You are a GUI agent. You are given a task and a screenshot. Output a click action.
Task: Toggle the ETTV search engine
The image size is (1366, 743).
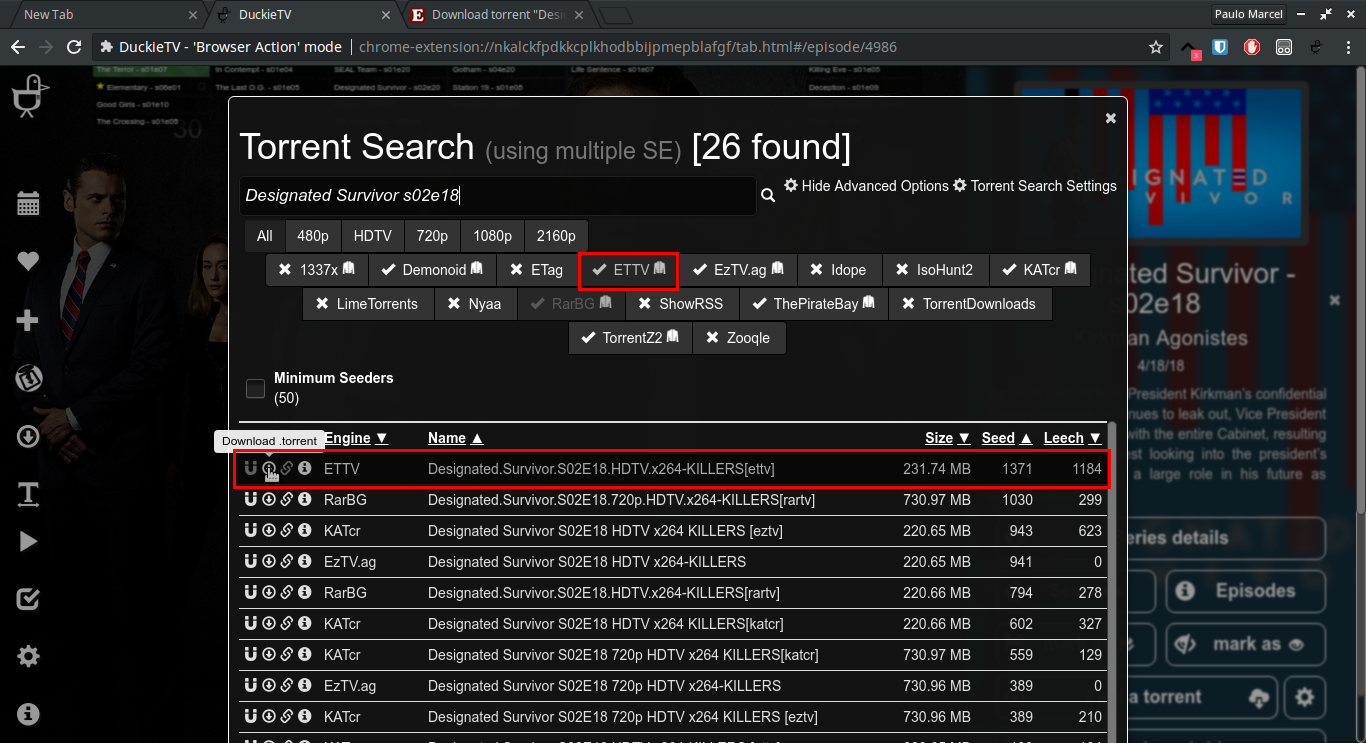tap(628, 270)
